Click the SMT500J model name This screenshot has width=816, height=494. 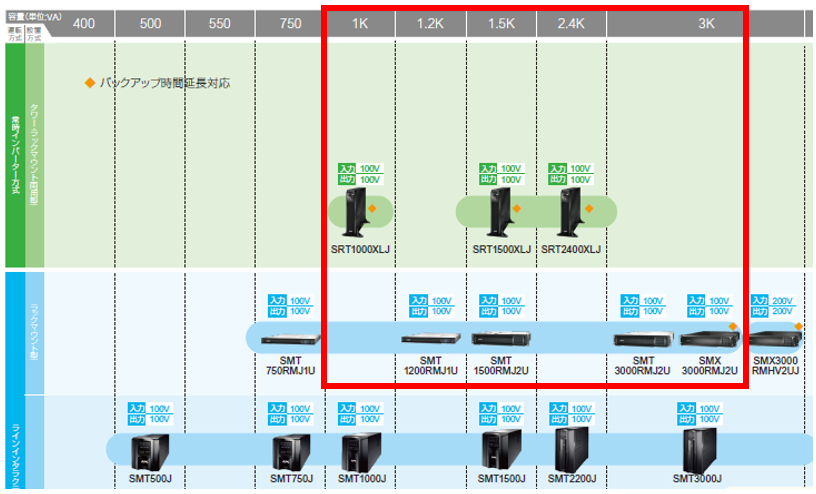[150, 478]
